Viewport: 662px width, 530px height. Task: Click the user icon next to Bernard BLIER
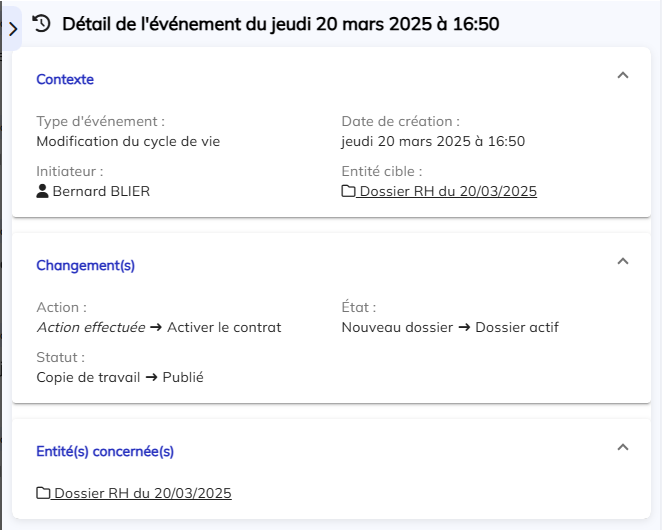[x=43, y=191]
